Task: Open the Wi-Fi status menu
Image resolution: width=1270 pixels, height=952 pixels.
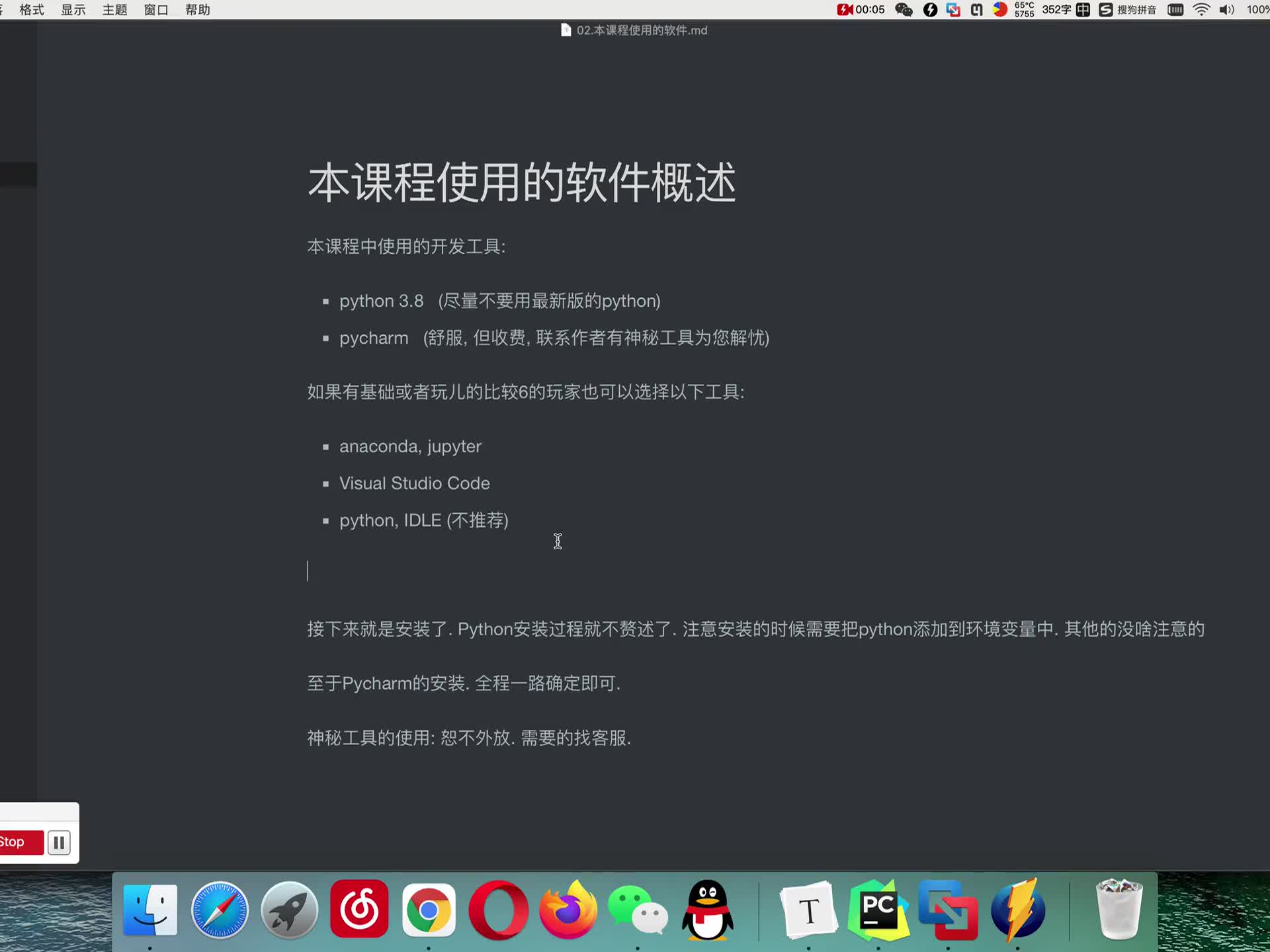Action: click(x=1201, y=10)
